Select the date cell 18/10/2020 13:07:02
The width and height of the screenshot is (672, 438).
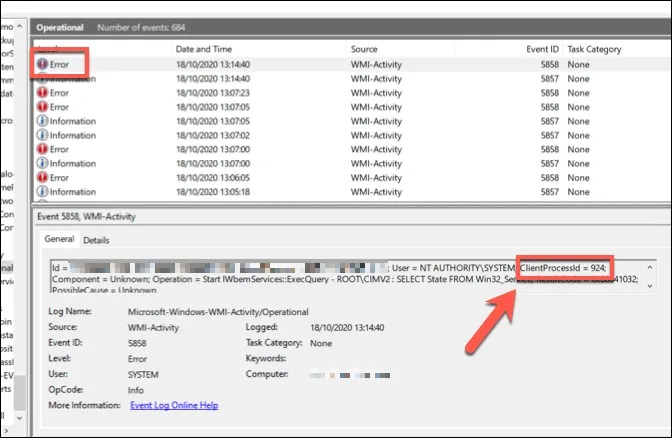213,135
